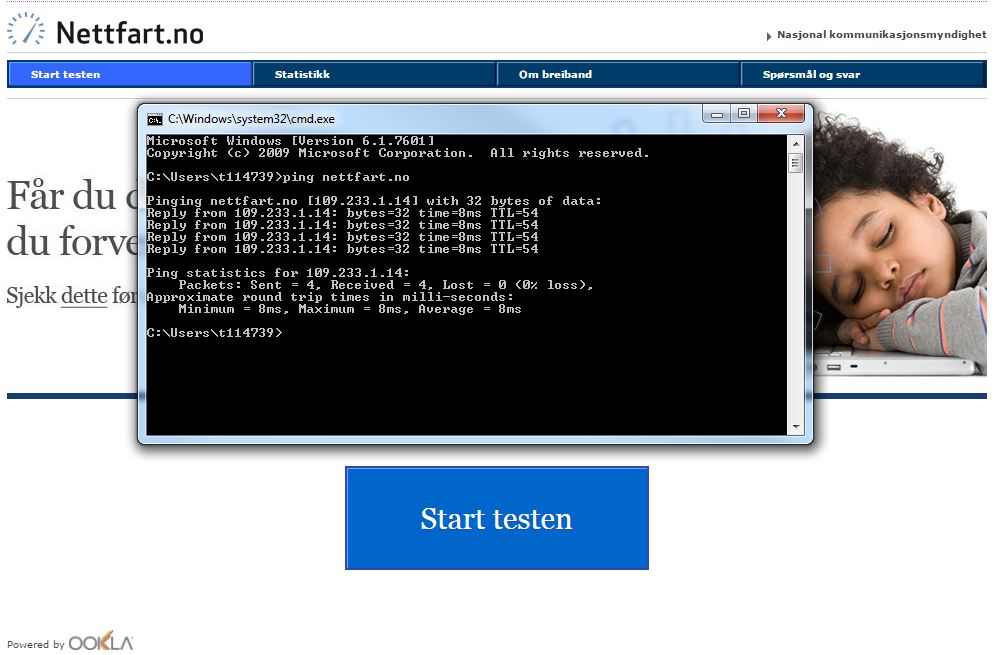The height and width of the screenshot is (655, 998).
Task: Open the Om breiband tab
Action: (619, 74)
